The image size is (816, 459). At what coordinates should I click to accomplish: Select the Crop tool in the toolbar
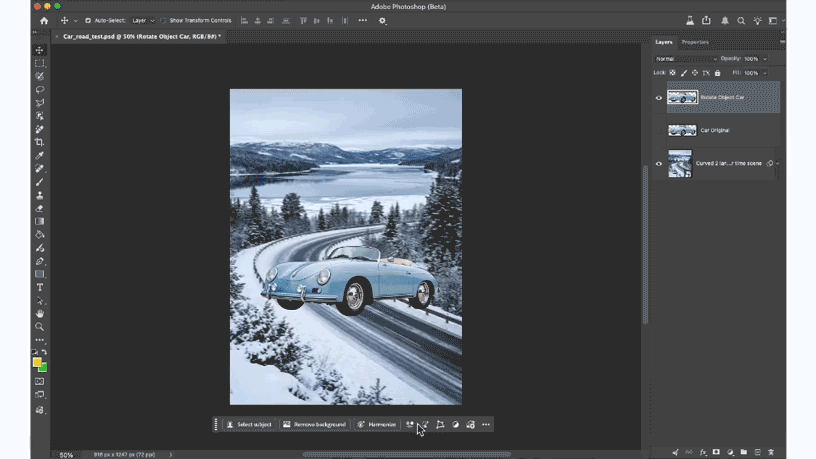point(40,142)
